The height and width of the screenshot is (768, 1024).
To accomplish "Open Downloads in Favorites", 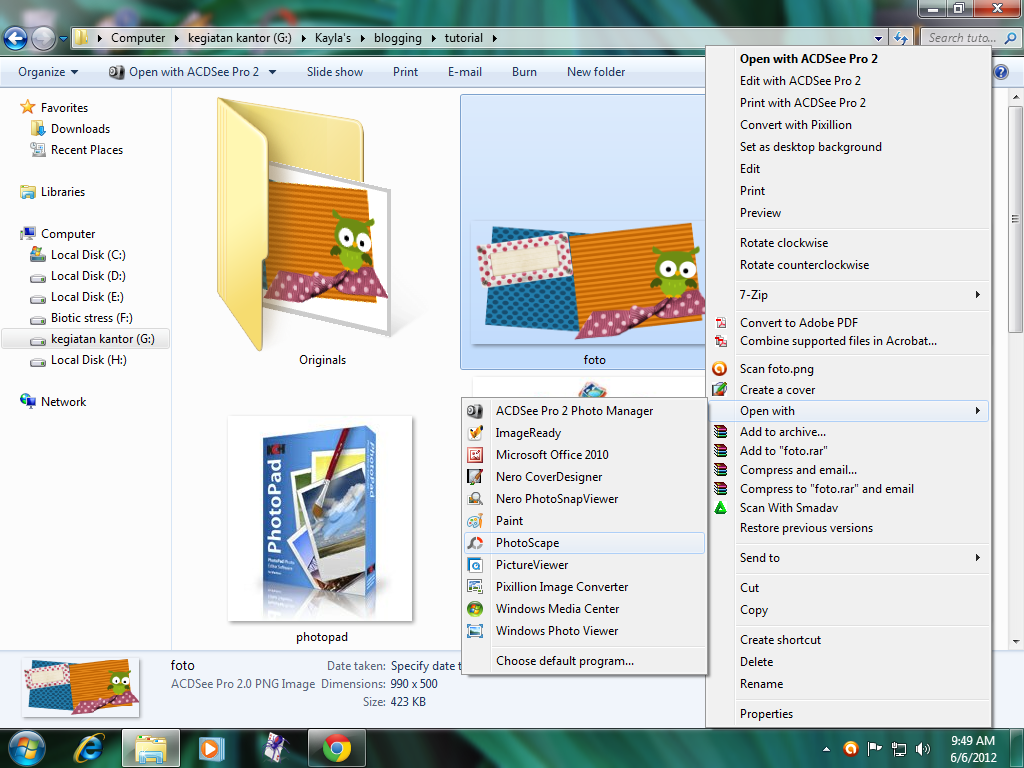I will [x=80, y=129].
